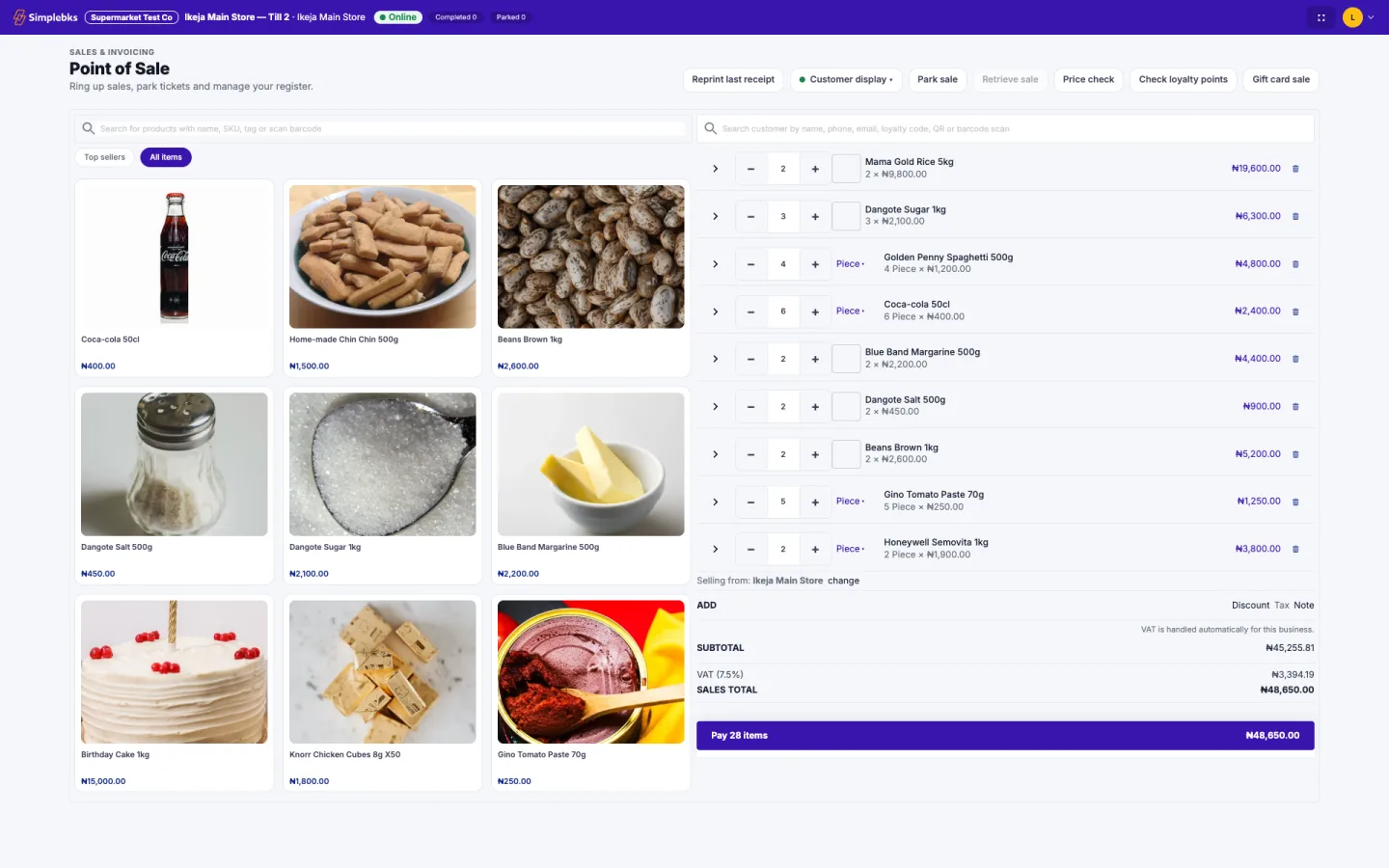Add a Note to the sale
Viewport: 1389px width, 868px height.
point(1304,606)
